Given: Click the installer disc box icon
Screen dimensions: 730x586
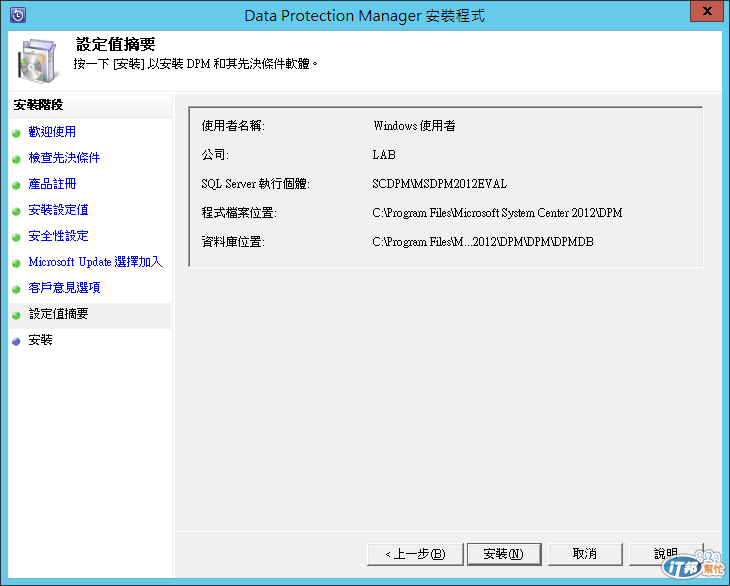Looking at the screenshot, I should 38,60.
